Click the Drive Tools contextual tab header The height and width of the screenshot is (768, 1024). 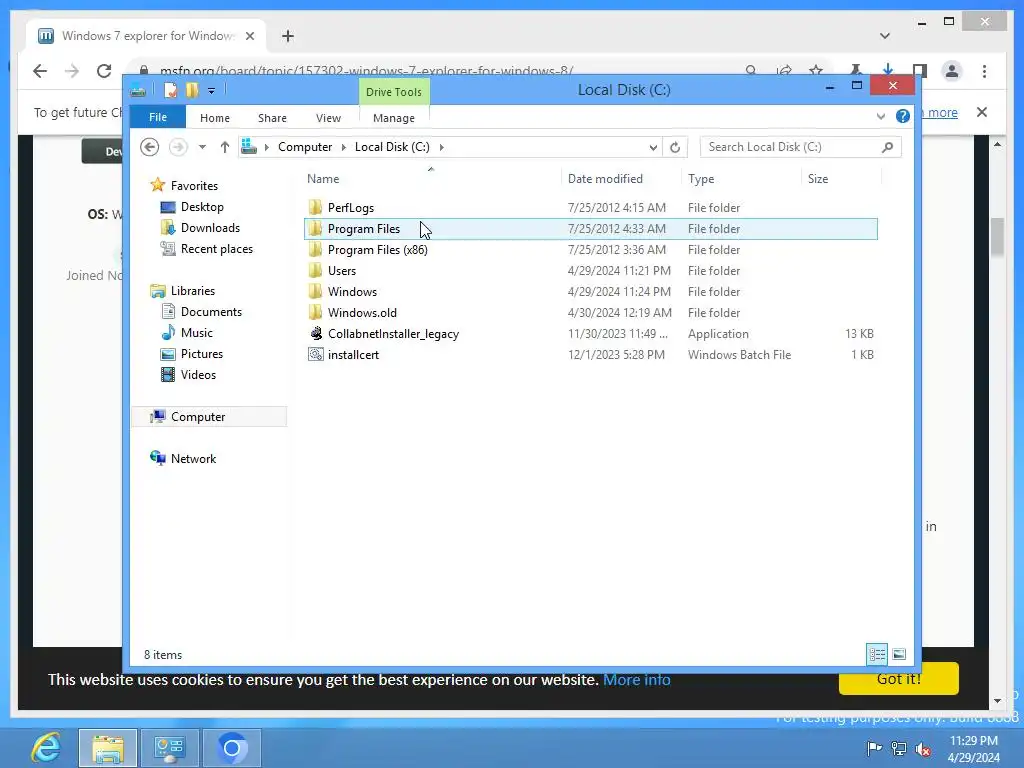[x=394, y=92]
